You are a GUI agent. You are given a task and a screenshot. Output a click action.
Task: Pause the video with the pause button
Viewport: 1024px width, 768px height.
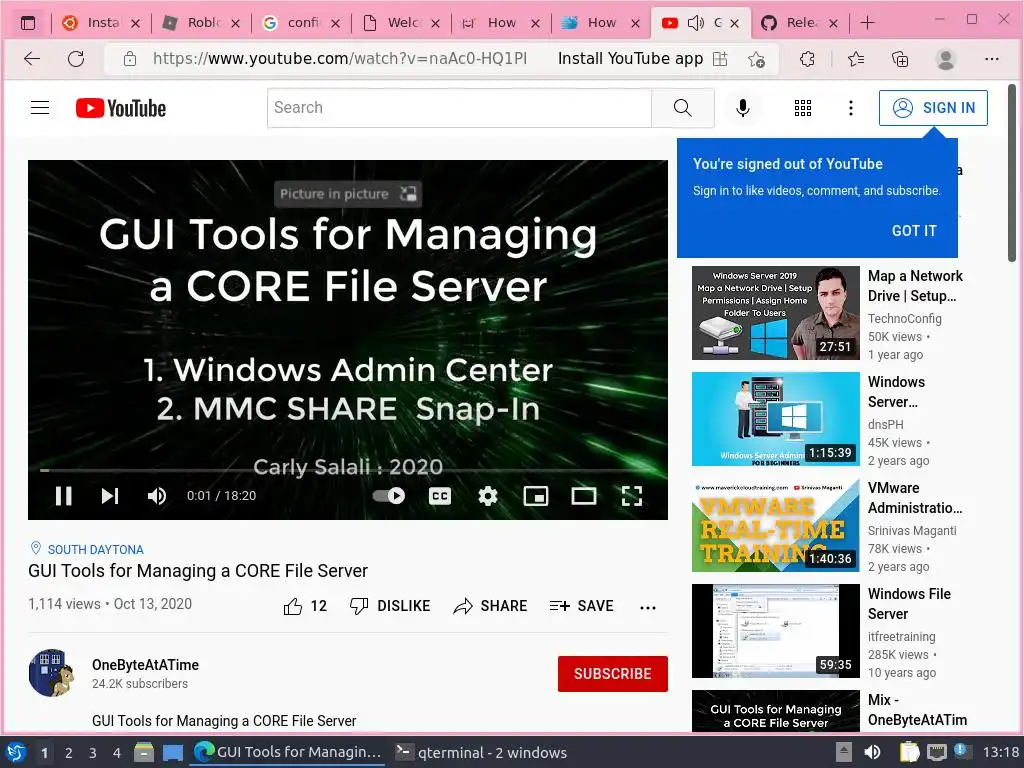63,496
